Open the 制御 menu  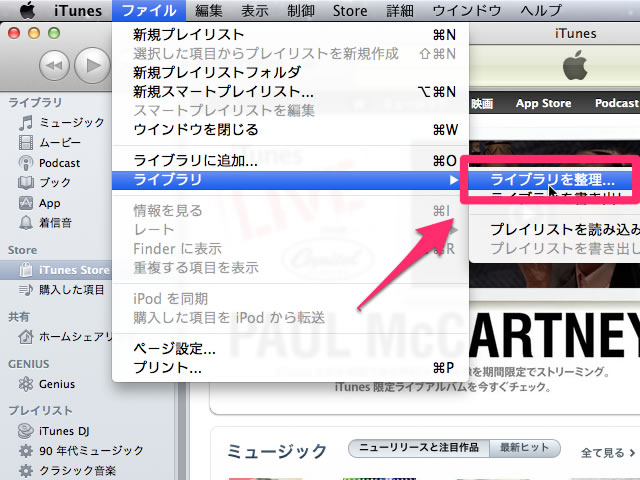[x=301, y=11]
